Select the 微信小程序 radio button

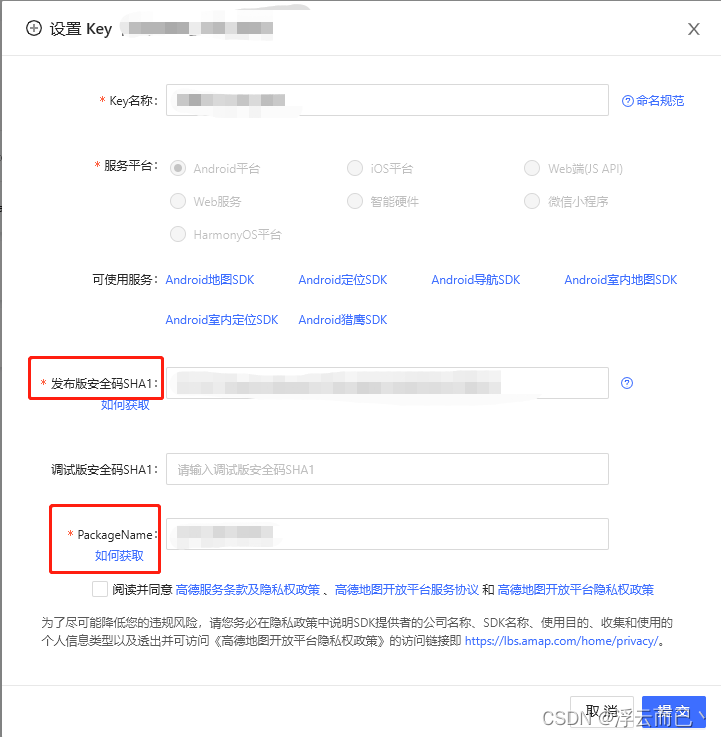[532, 201]
